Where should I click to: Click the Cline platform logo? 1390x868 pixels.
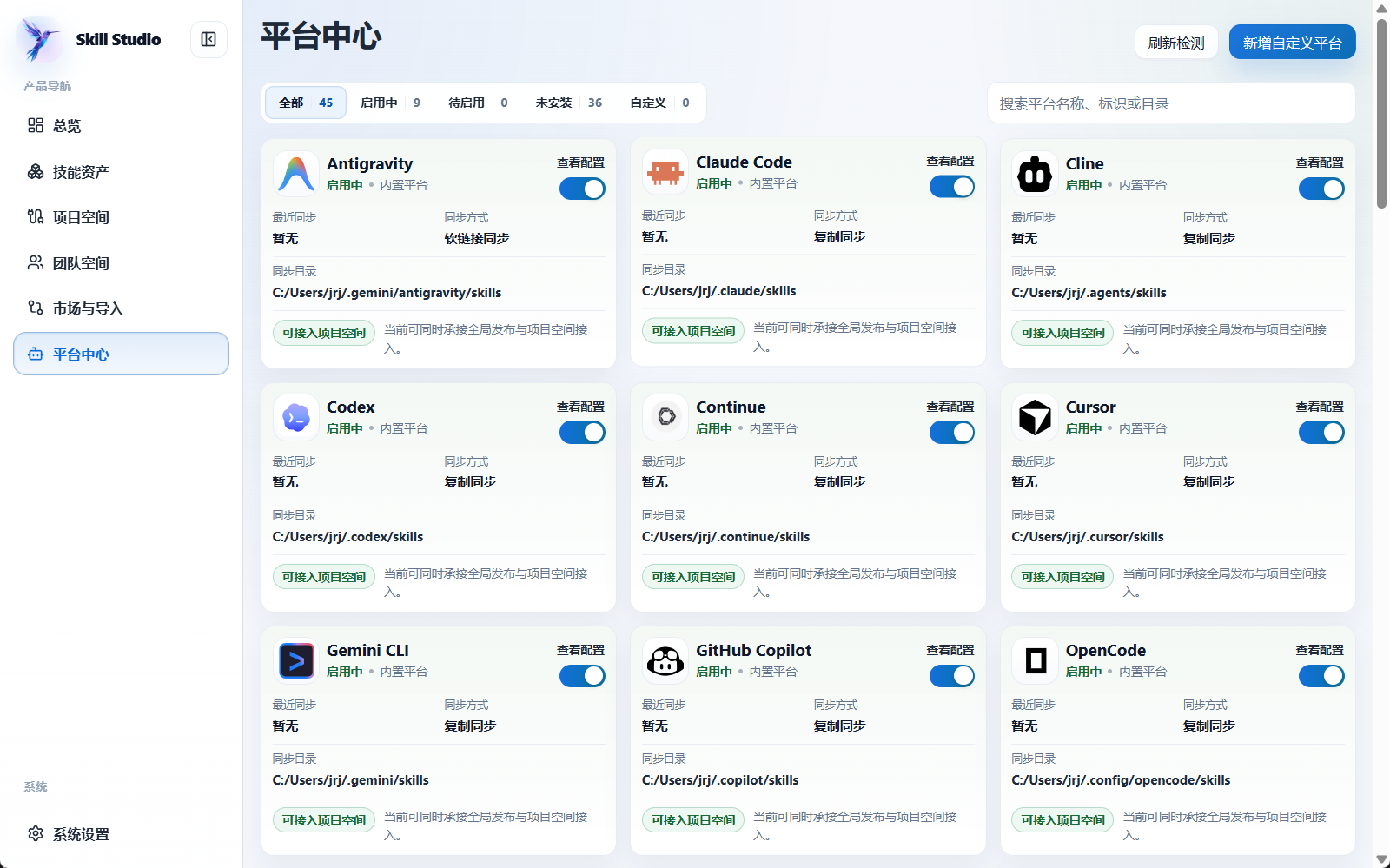click(x=1035, y=173)
